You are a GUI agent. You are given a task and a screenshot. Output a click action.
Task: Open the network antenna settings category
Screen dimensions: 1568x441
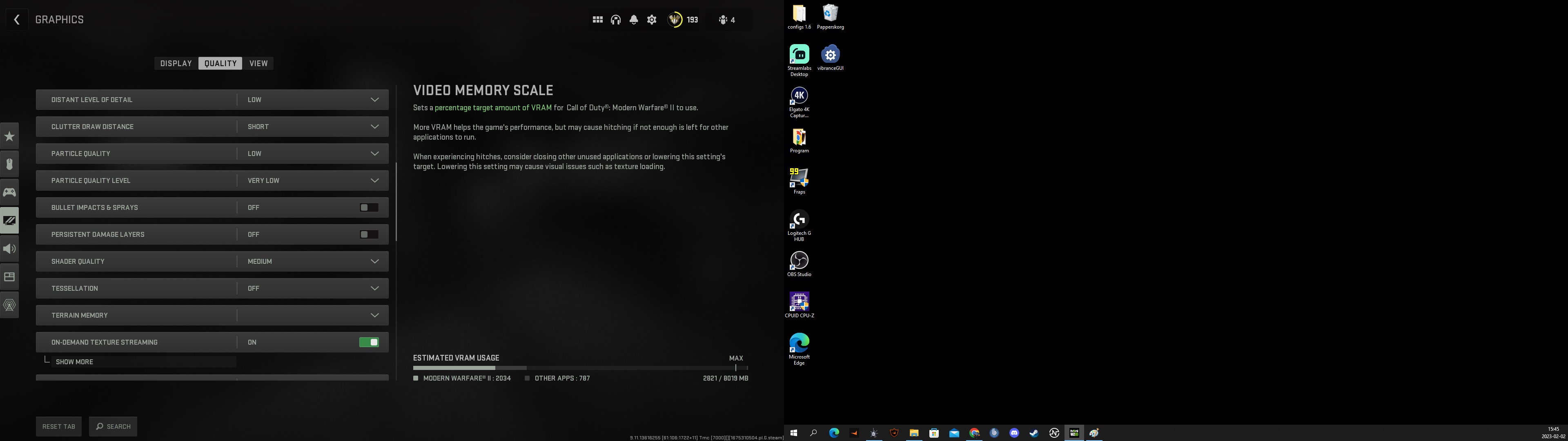point(9,305)
